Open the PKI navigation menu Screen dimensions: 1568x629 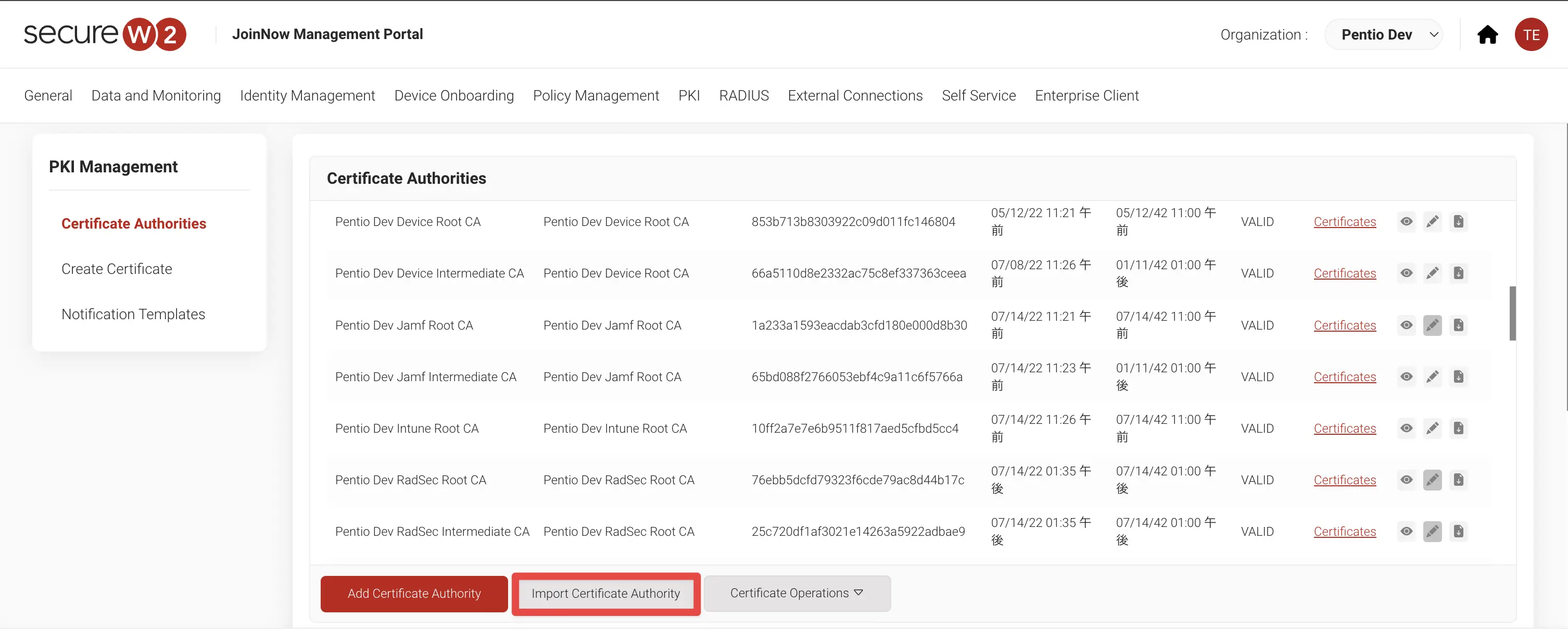[688, 96]
